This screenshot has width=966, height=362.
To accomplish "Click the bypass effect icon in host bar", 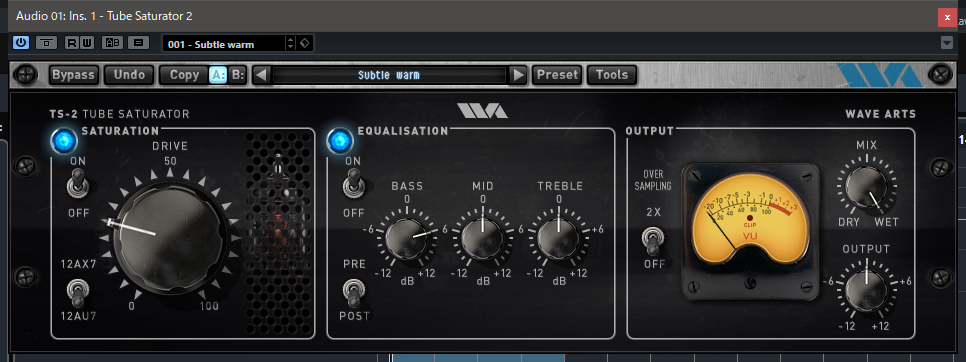I will pos(47,43).
